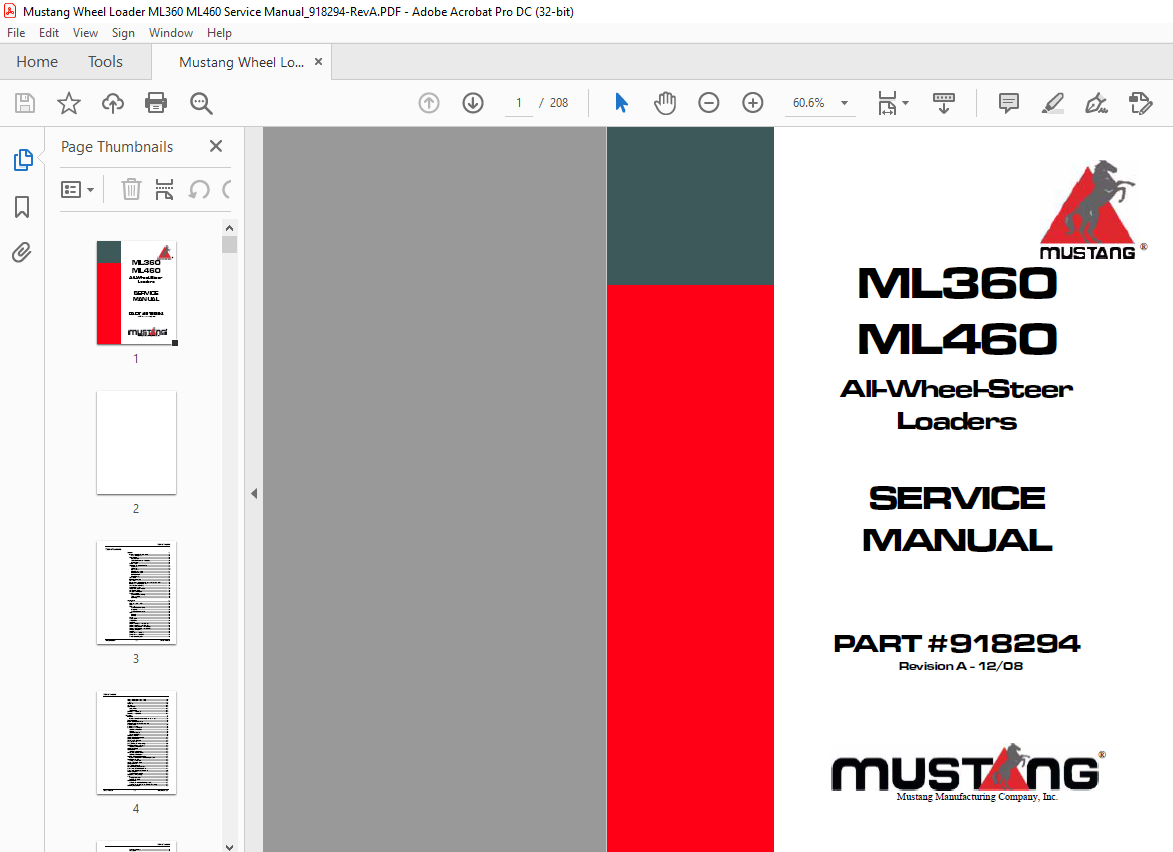Click the 208 total pages label
The height and width of the screenshot is (852, 1173).
coord(559,103)
